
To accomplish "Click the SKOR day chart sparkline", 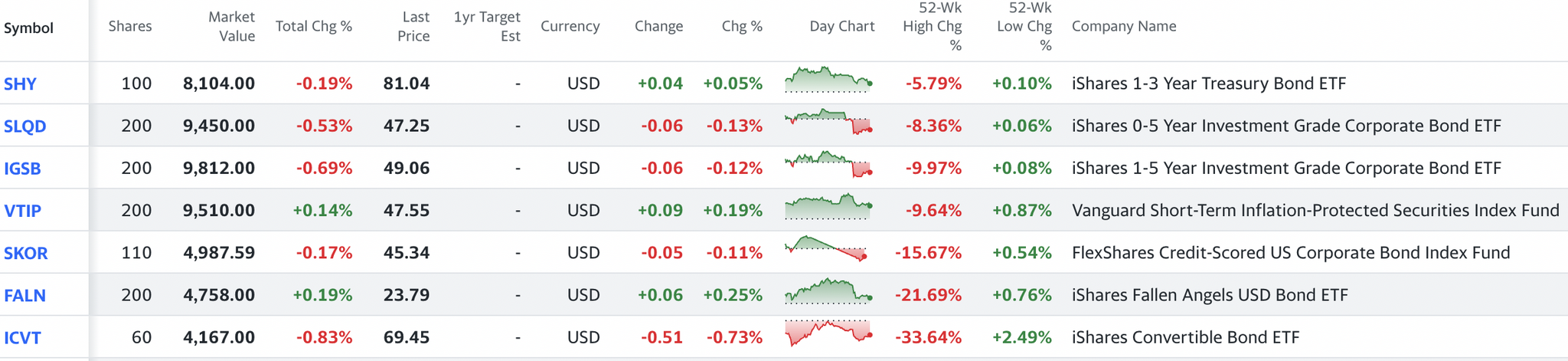I will pyautogui.click(x=828, y=249).
